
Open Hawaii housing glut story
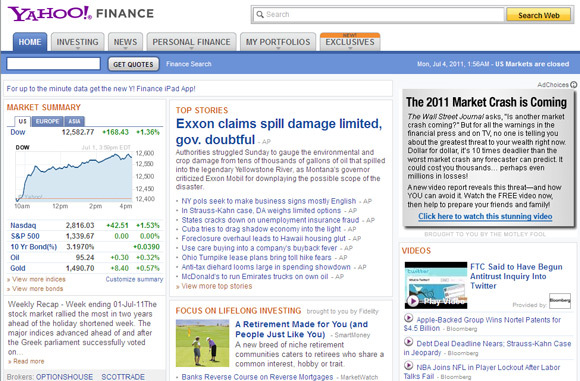(263, 239)
